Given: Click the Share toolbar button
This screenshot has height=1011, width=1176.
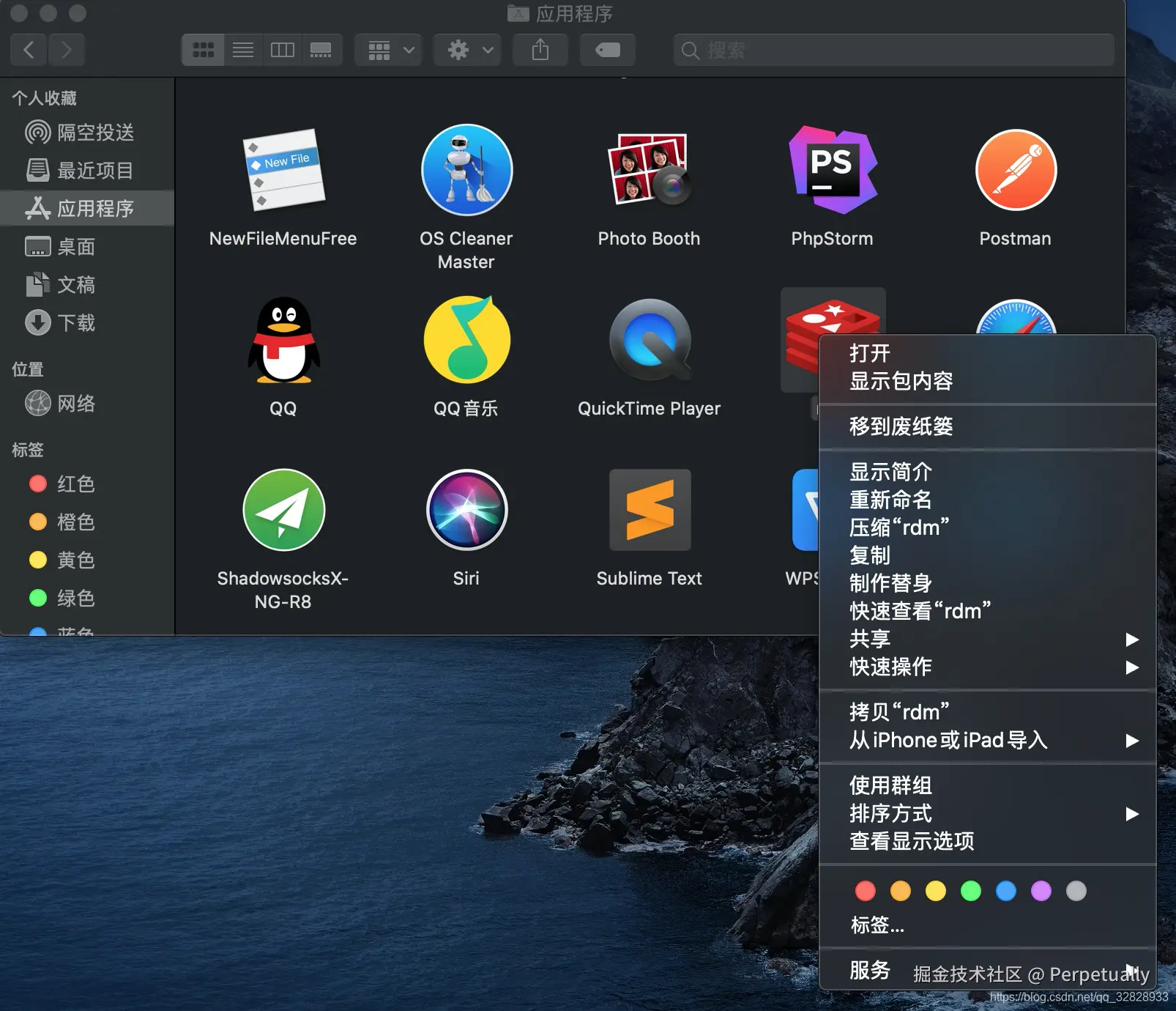Looking at the screenshot, I should pos(540,50).
